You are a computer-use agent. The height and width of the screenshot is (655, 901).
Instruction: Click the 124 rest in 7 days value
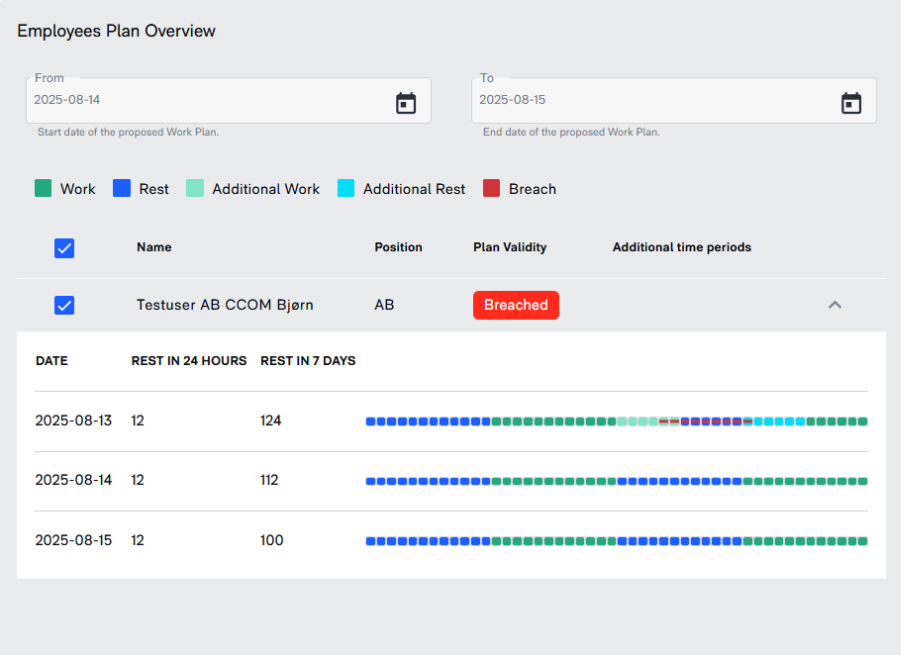click(271, 421)
